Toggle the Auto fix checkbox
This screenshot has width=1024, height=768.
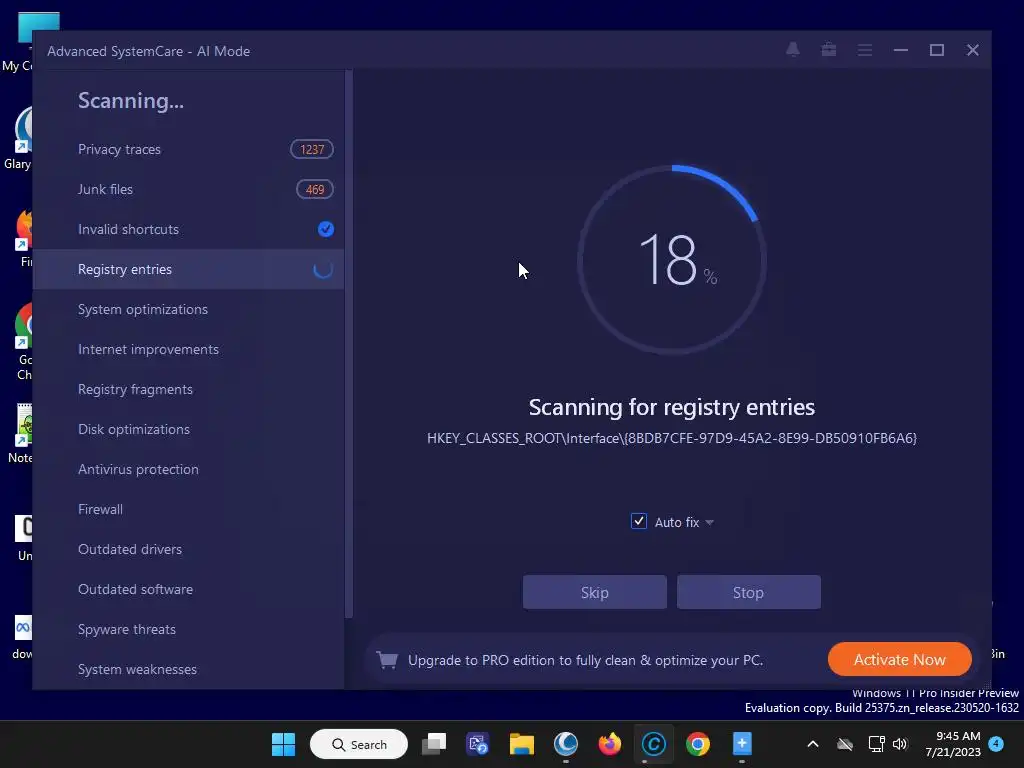tap(639, 521)
